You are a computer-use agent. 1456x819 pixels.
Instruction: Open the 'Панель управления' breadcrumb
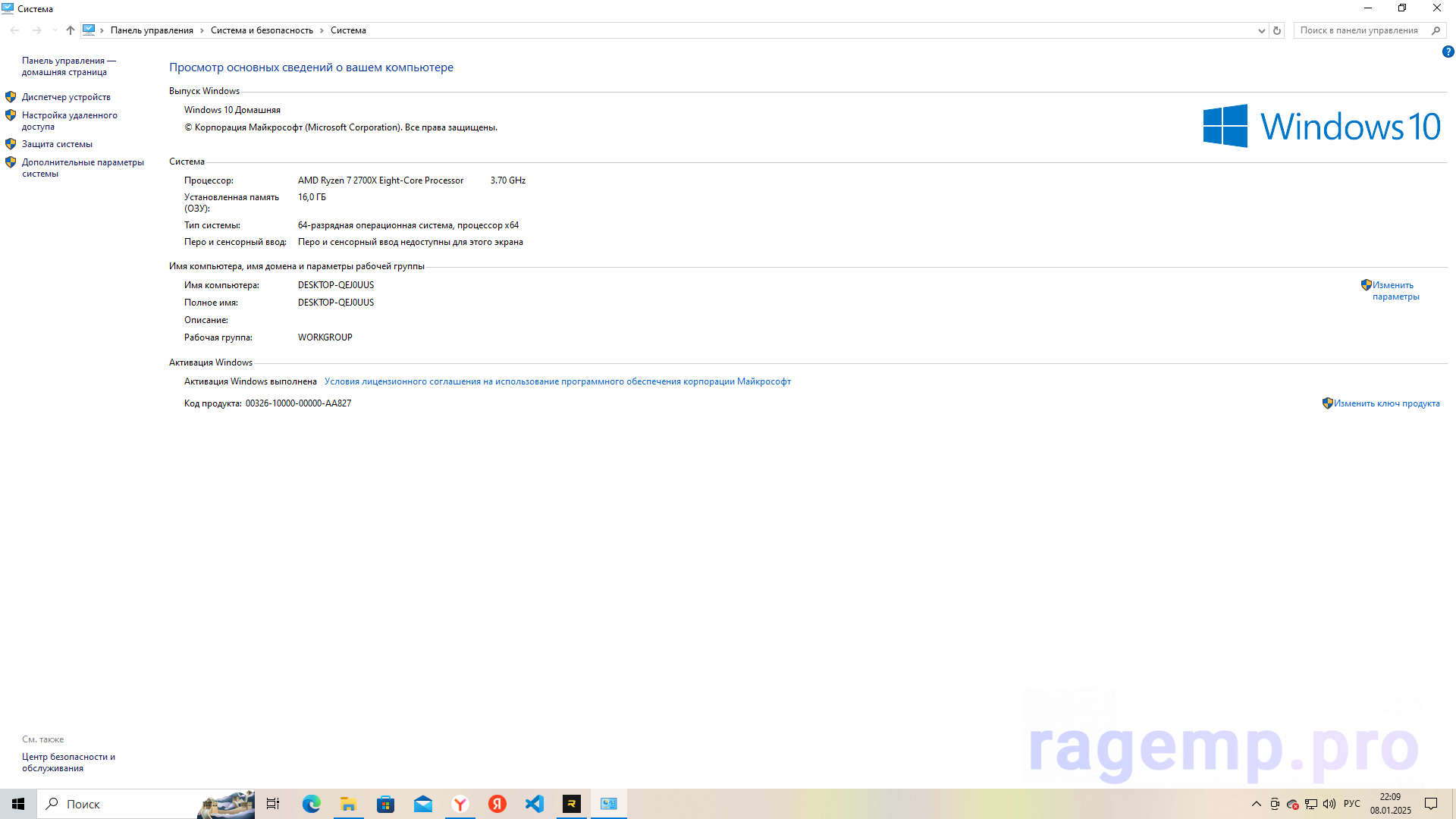click(x=152, y=30)
